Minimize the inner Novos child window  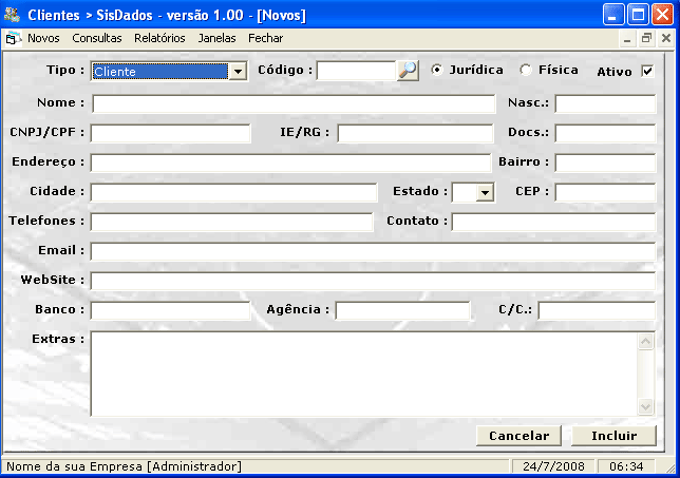(x=627, y=39)
